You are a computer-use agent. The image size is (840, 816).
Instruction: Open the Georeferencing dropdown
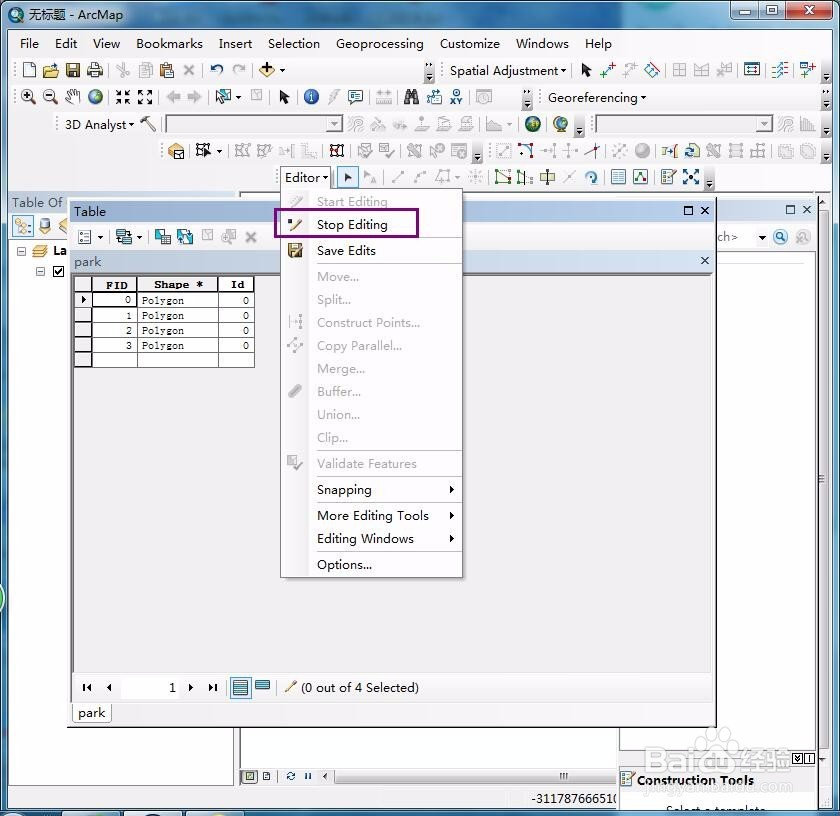596,98
